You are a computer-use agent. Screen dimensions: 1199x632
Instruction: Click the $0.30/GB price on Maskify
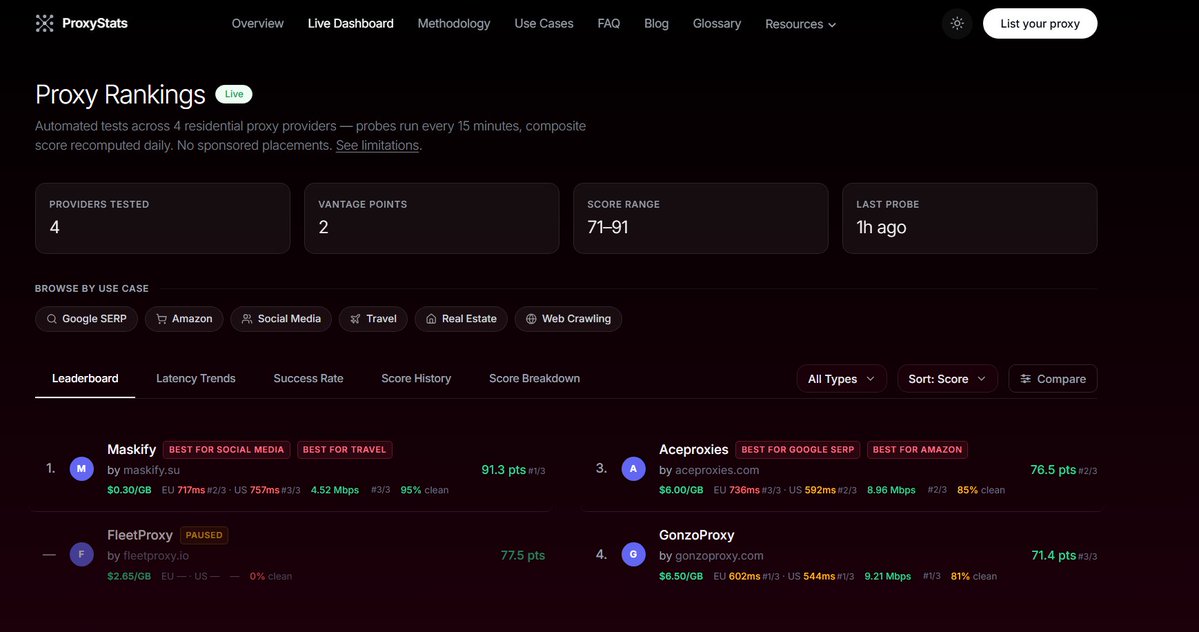pos(129,490)
